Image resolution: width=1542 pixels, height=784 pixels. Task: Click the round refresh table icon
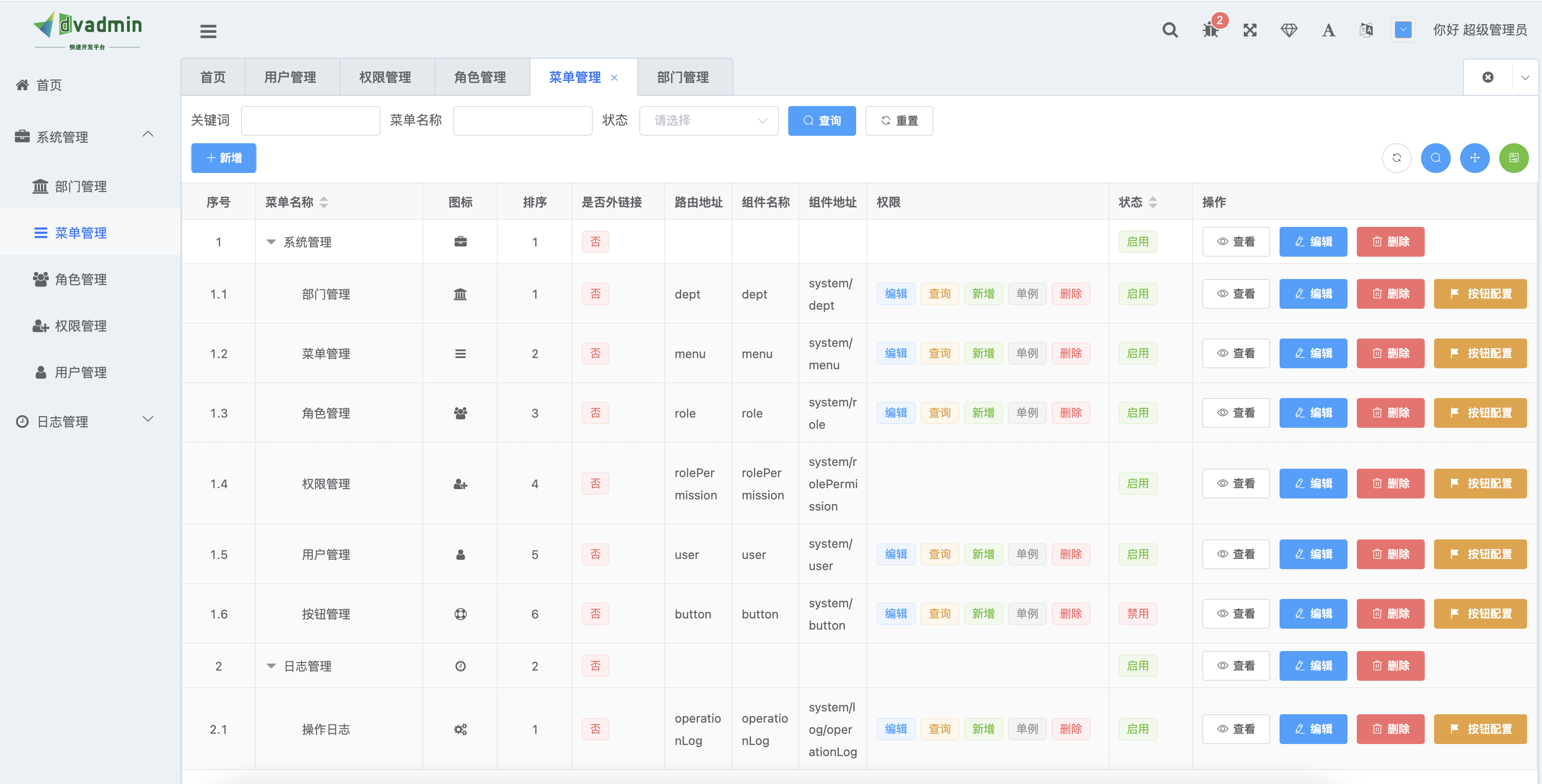pos(1396,158)
